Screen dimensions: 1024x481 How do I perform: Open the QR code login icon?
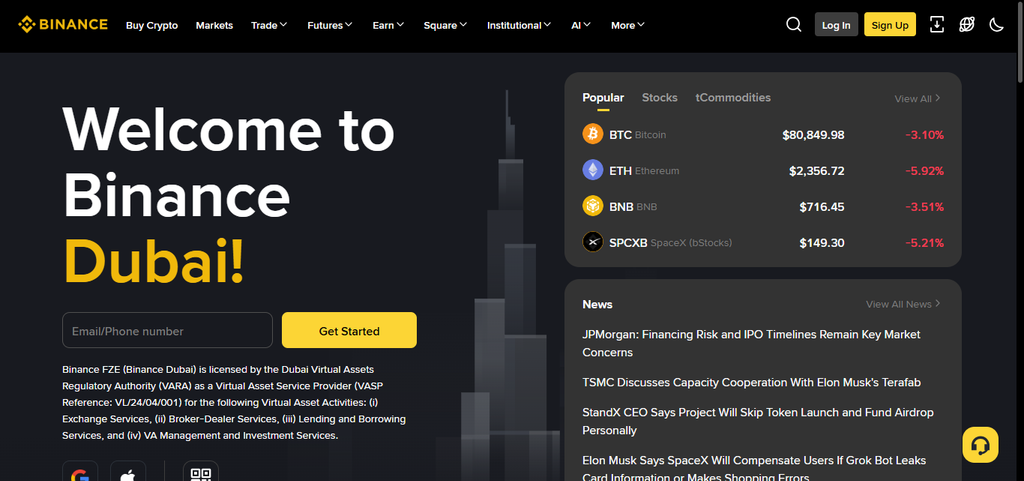[x=200, y=474]
